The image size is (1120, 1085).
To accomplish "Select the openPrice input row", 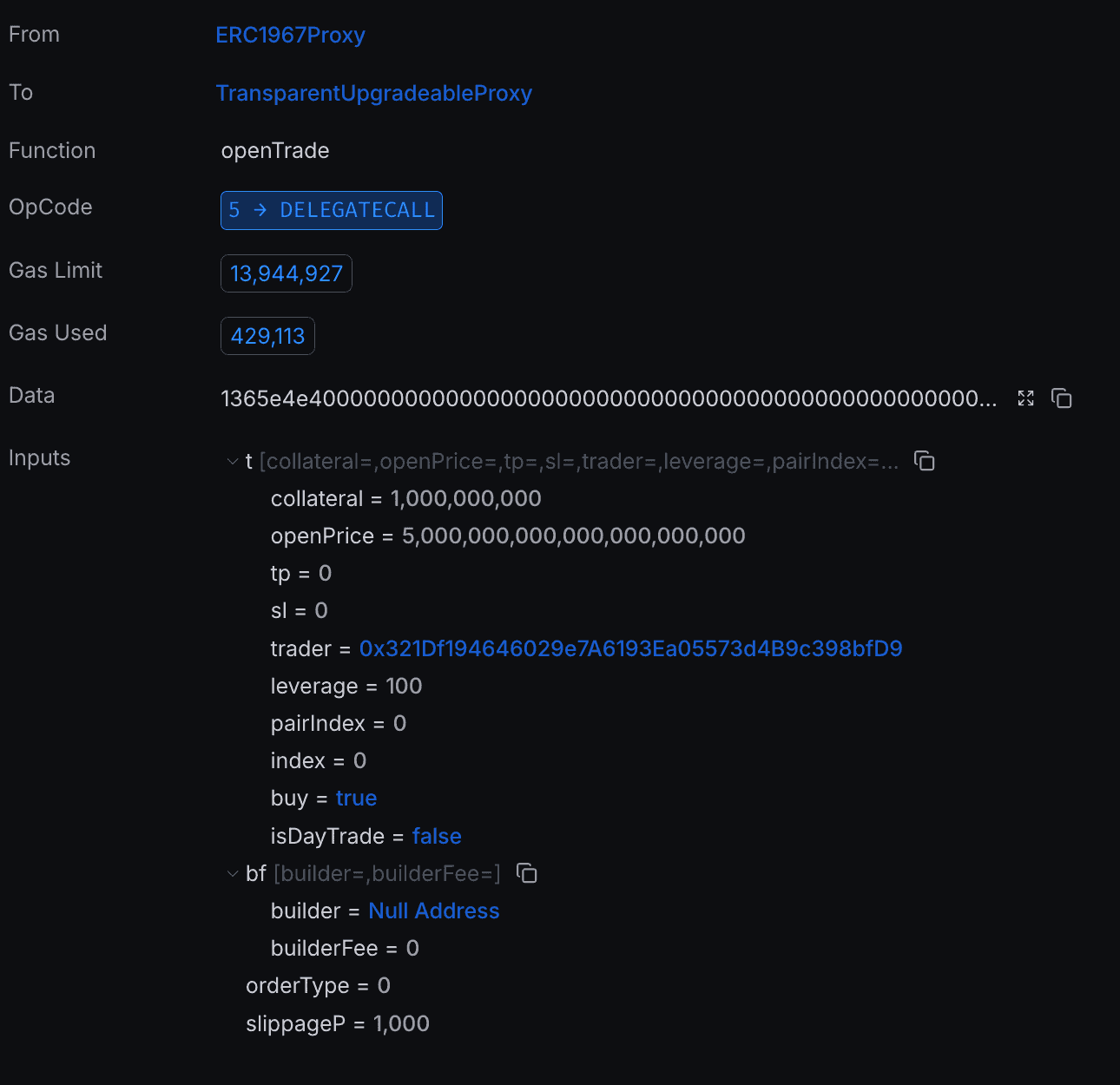I will [x=508, y=536].
